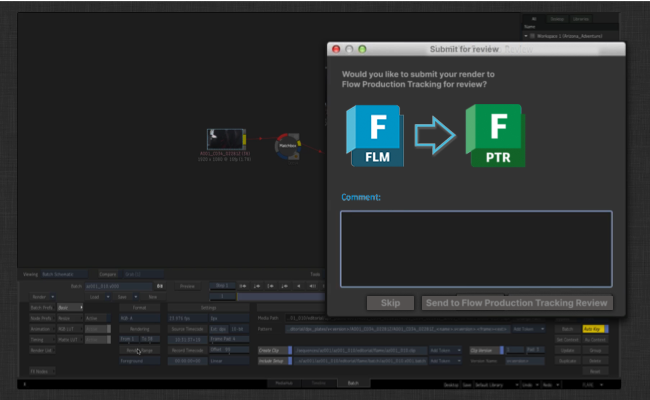Open the Animation menu
This screenshot has width=650, height=400.
[42, 329]
